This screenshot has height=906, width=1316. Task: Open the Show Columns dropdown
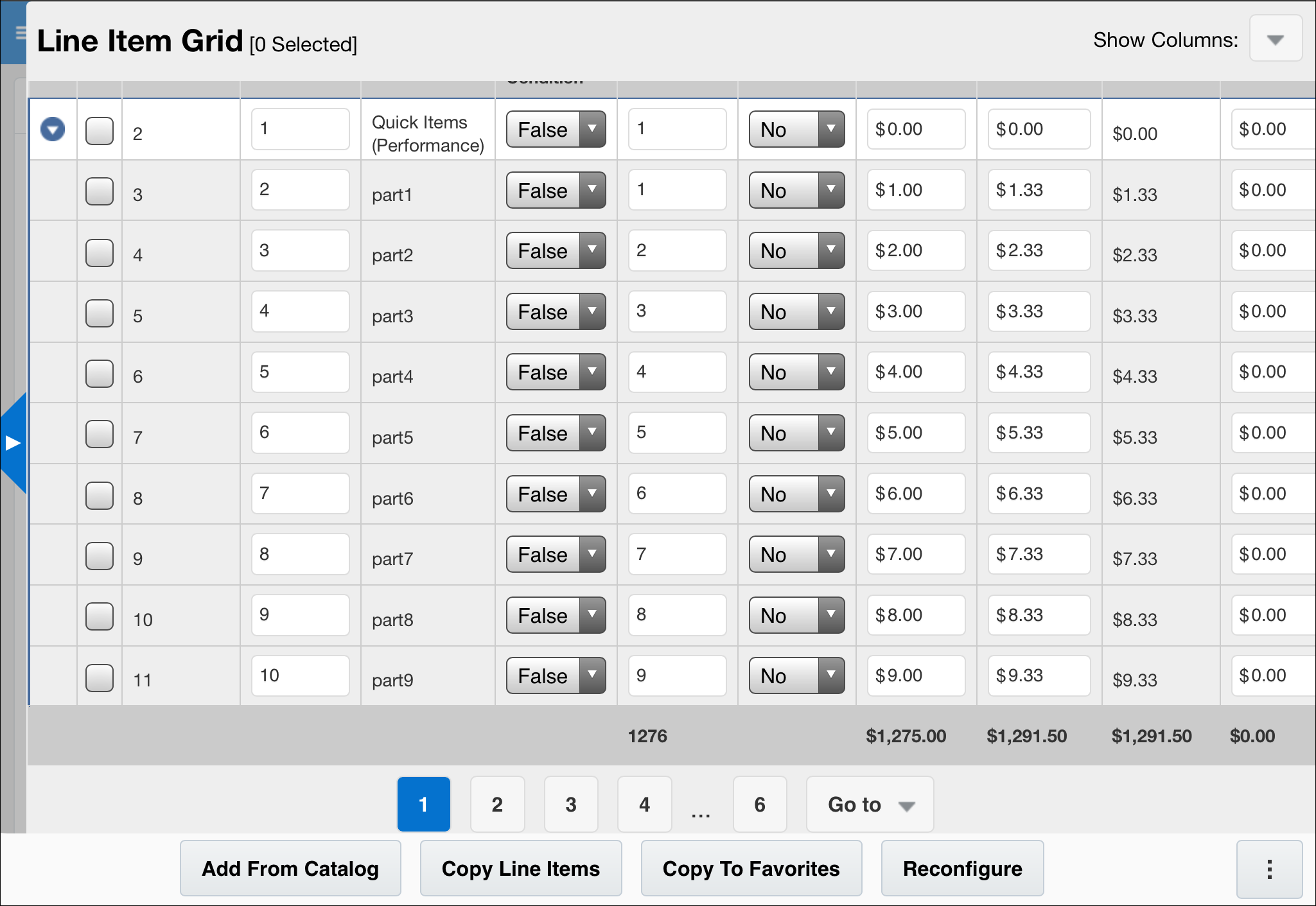(x=1275, y=39)
